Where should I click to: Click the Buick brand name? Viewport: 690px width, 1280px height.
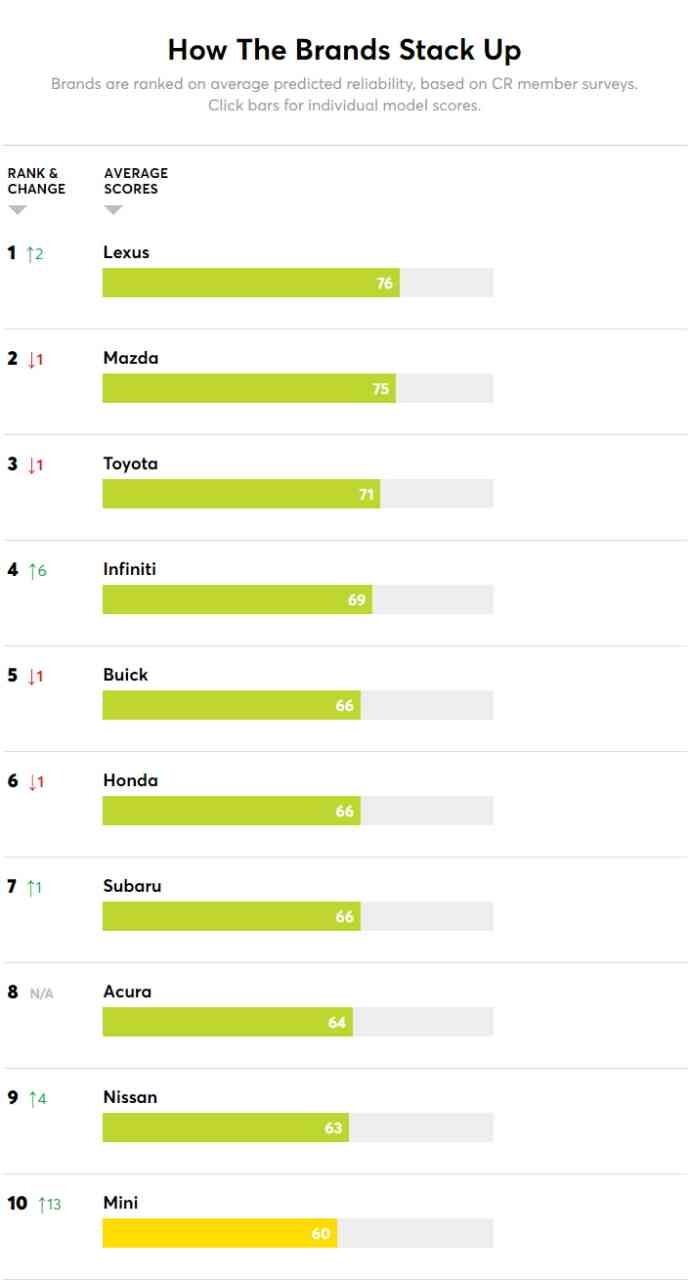pos(125,675)
